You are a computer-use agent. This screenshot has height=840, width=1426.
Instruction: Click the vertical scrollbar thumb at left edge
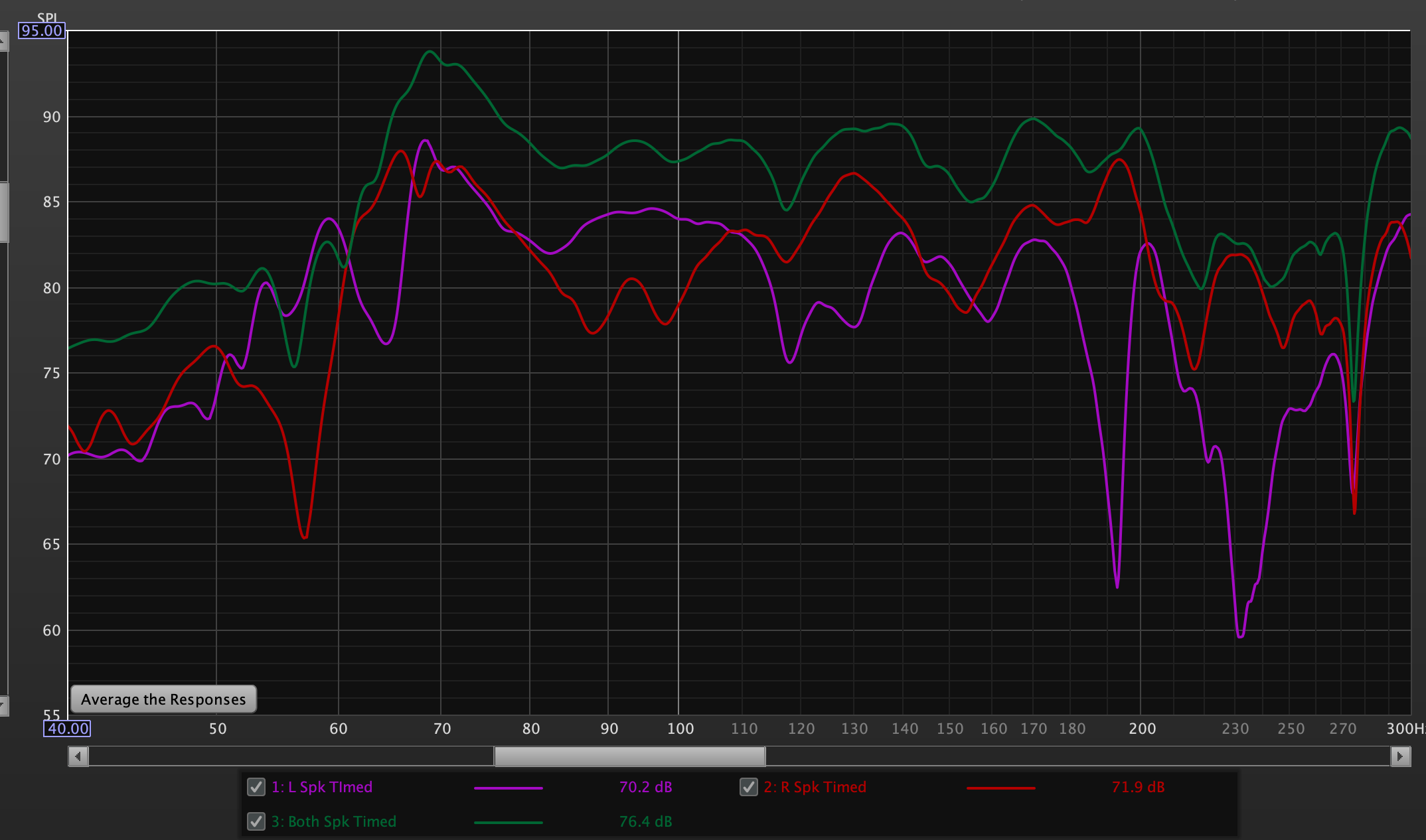(3, 212)
